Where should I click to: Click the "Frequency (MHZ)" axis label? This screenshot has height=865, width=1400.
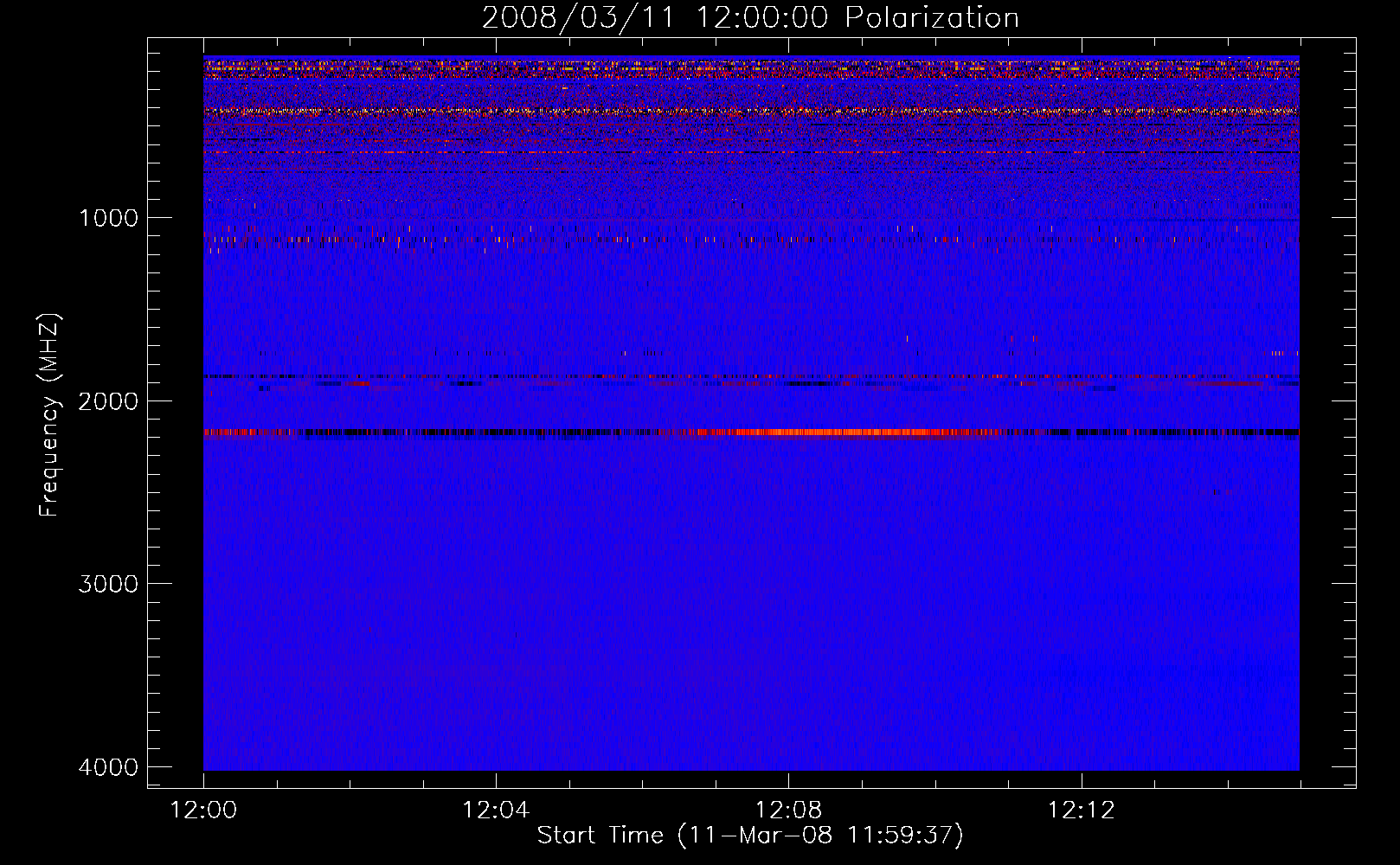(49, 414)
